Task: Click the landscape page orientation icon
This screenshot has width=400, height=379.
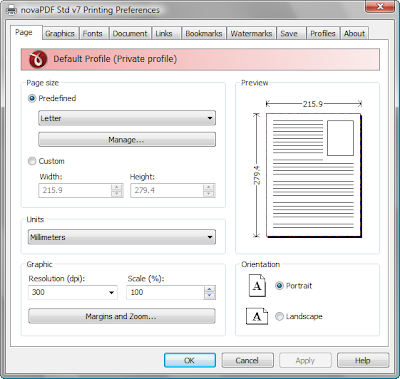Action: 257,316
